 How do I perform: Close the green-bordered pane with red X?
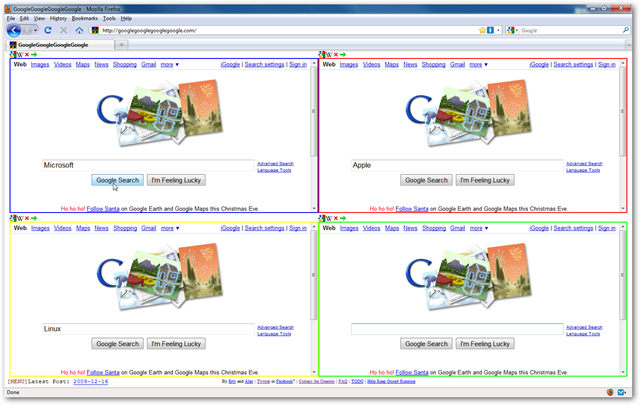tap(336, 218)
